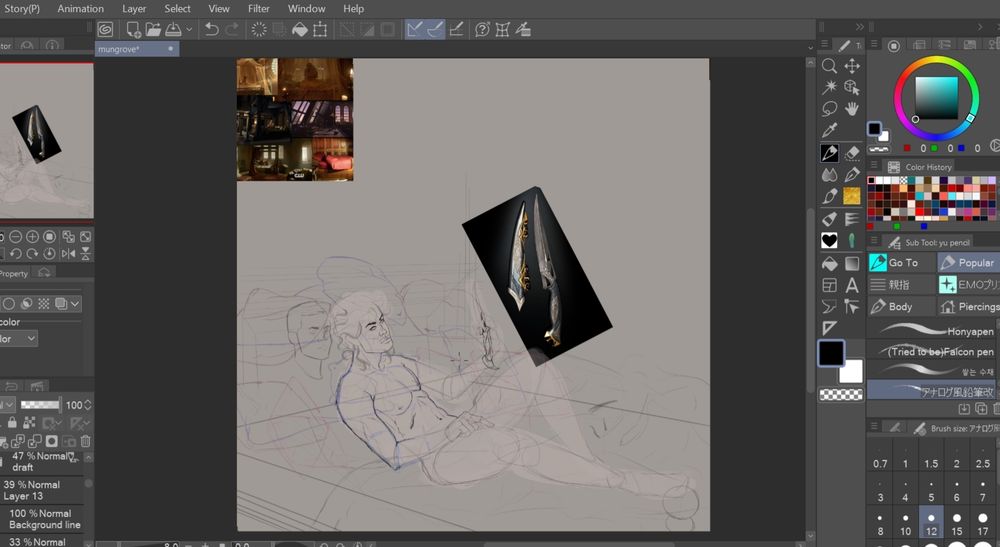Select the Gradient tool
Screen dimensions: 1000x547
852,263
